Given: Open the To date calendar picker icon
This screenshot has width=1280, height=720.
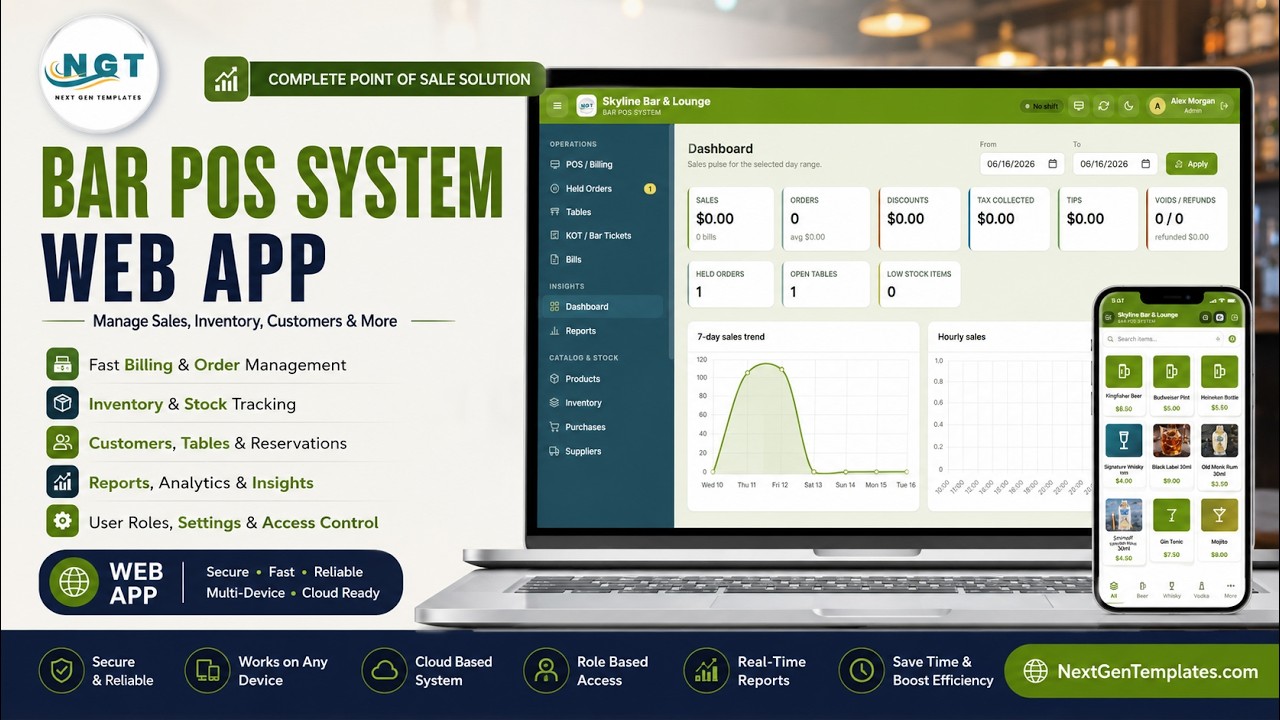Looking at the screenshot, I should pos(1145,164).
